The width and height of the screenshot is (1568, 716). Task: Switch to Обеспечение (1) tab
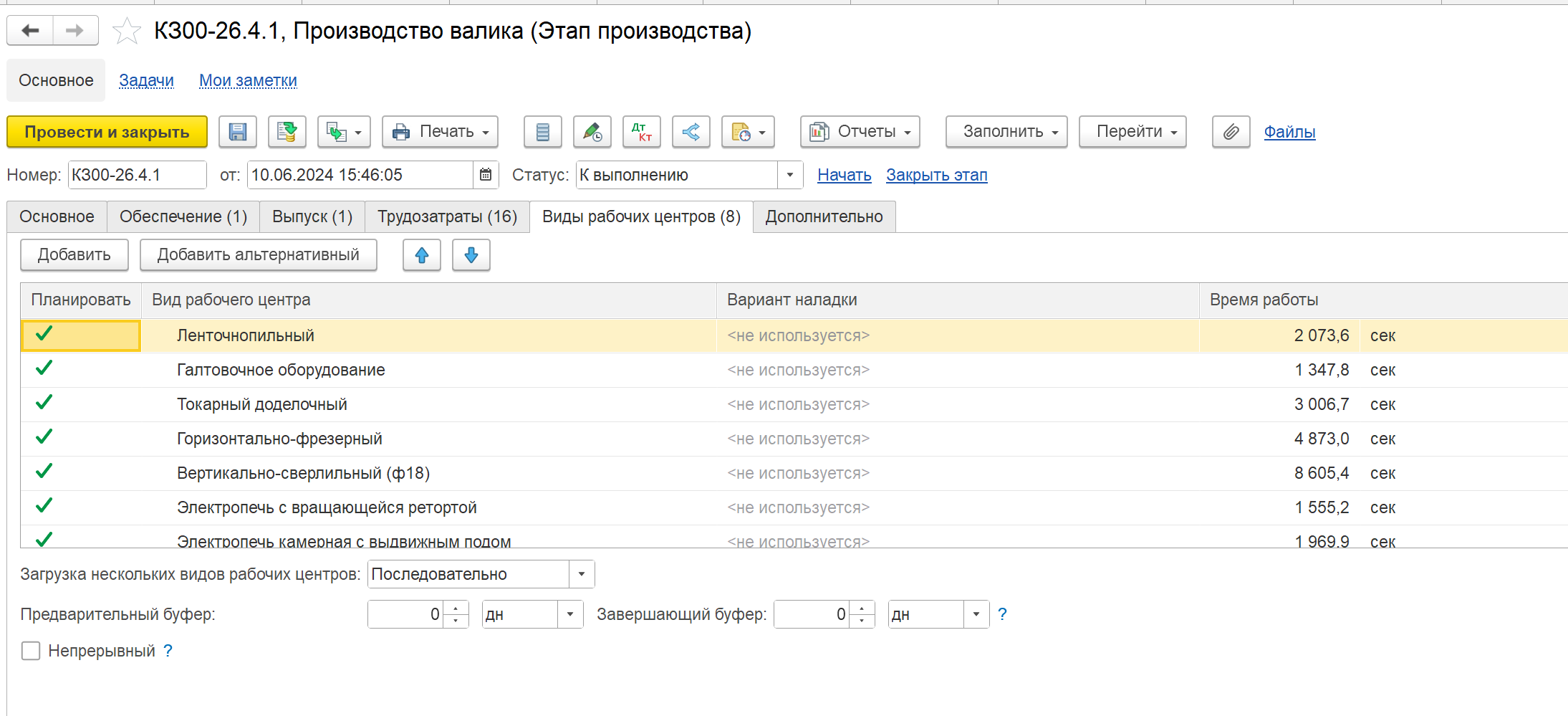183,216
